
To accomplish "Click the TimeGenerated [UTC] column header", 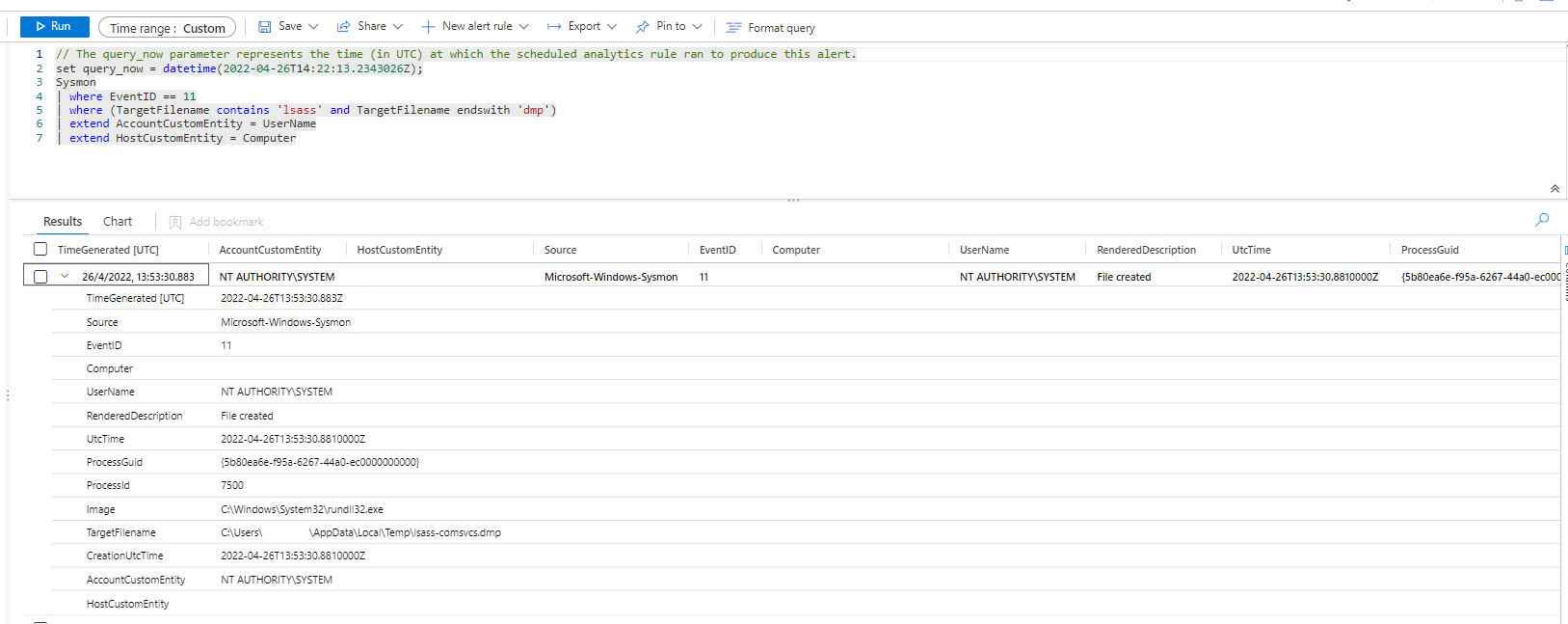I will [108, 250].
